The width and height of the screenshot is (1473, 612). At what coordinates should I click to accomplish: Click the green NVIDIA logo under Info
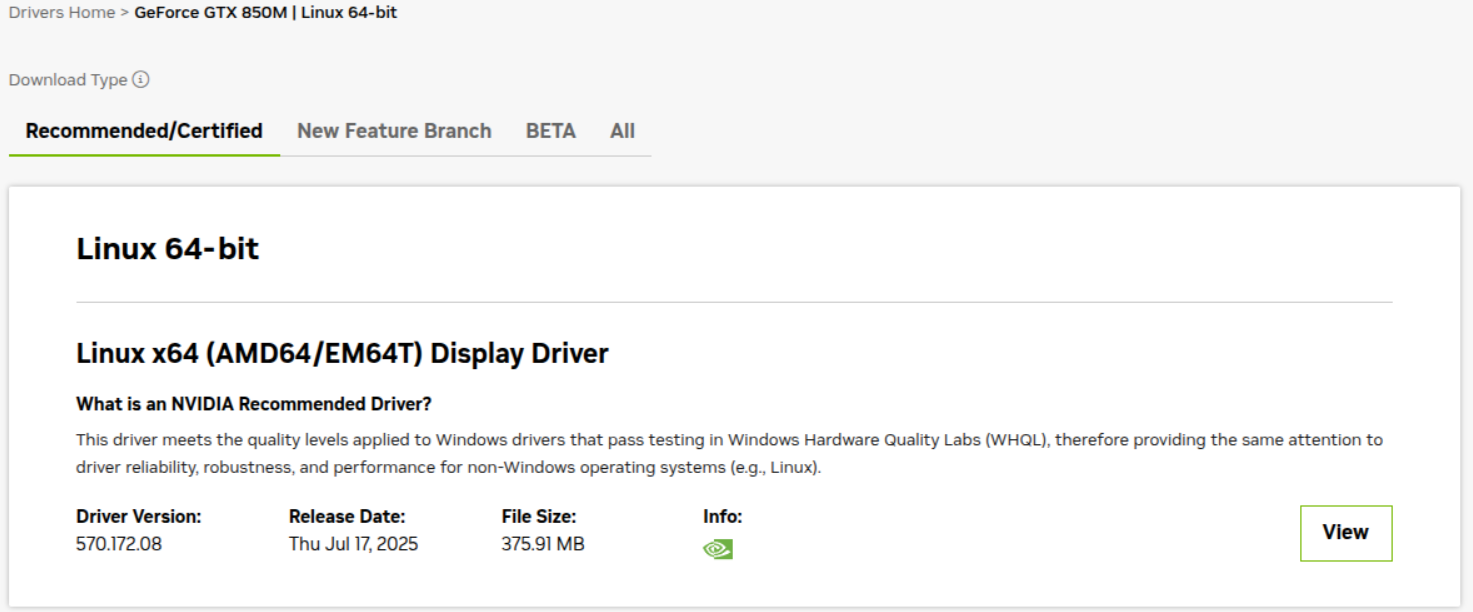[x=718, y=549]
